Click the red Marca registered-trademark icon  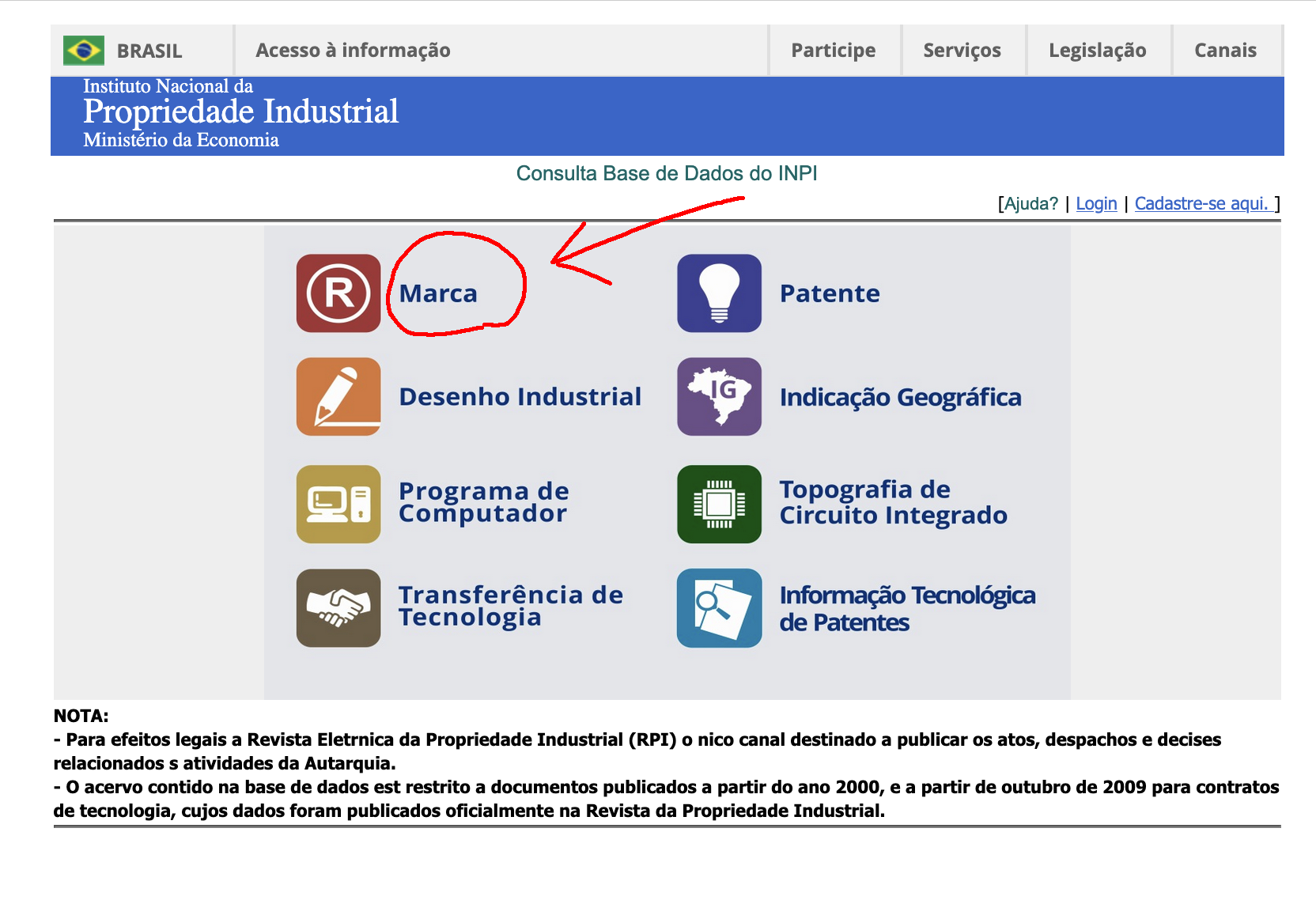(x=338, y=293)
